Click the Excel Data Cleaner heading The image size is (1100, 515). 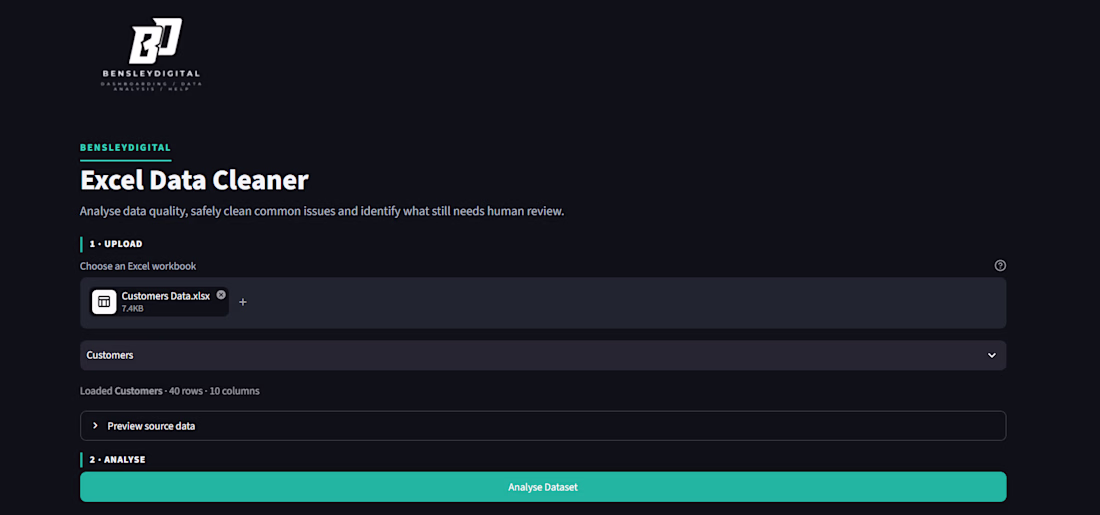(x=194, y=180)
